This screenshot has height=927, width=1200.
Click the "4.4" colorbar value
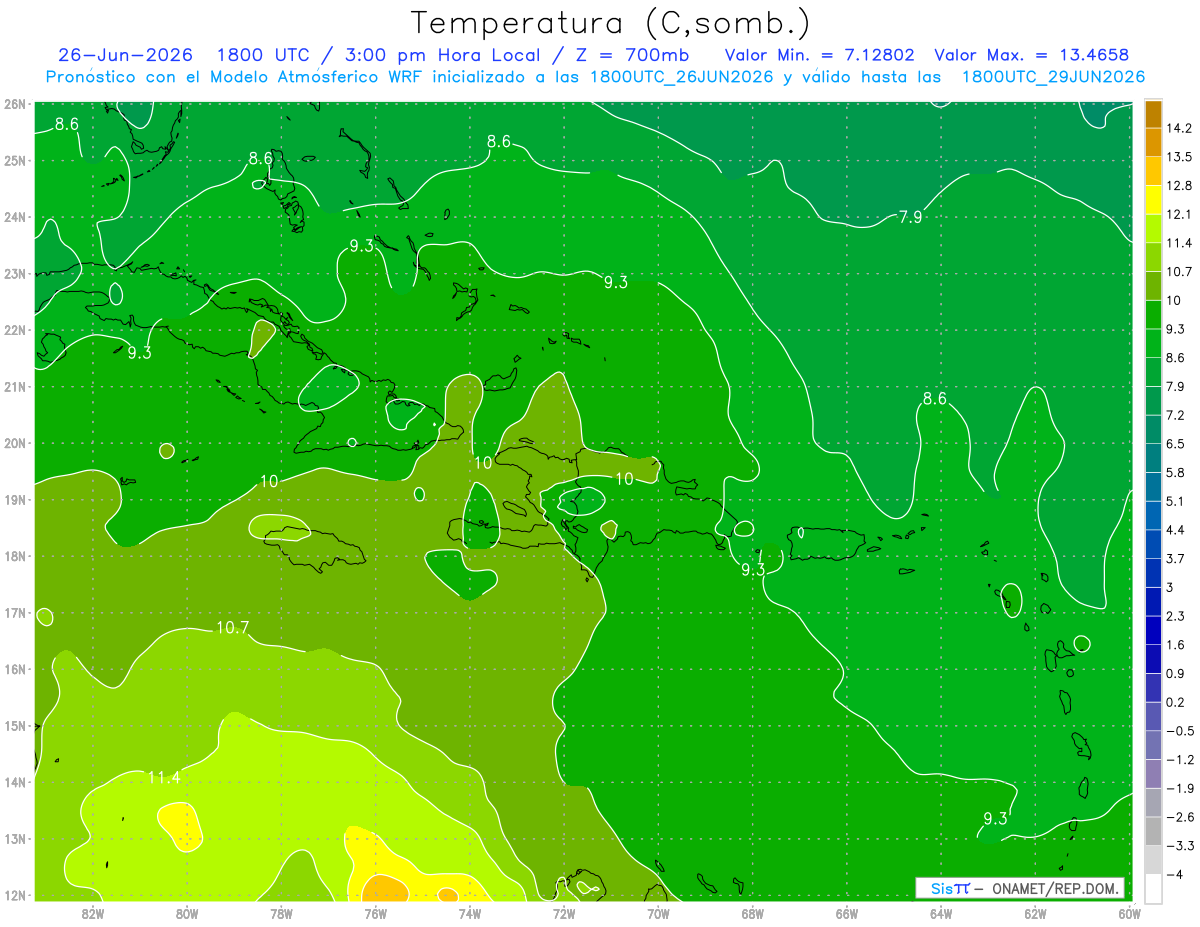tap(1176, 530)
